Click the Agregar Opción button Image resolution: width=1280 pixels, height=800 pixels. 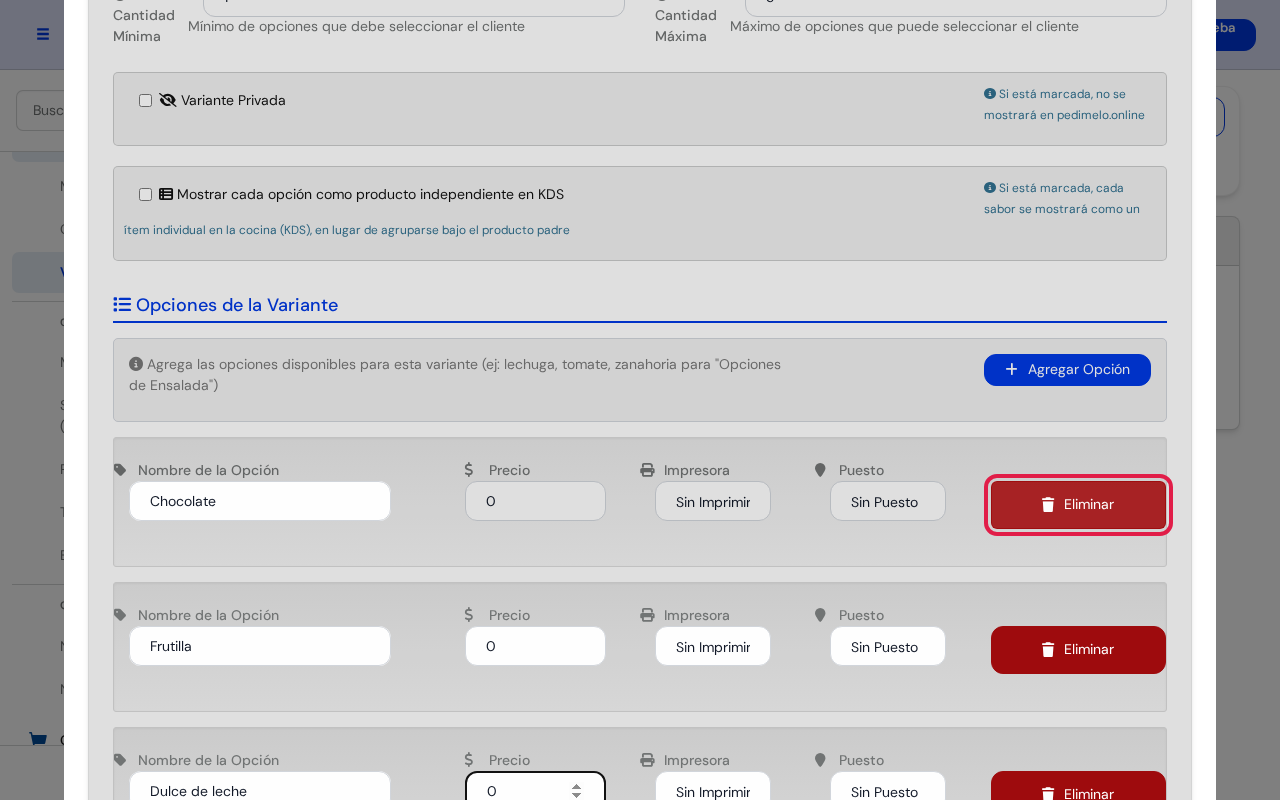tap(1067, 370)
